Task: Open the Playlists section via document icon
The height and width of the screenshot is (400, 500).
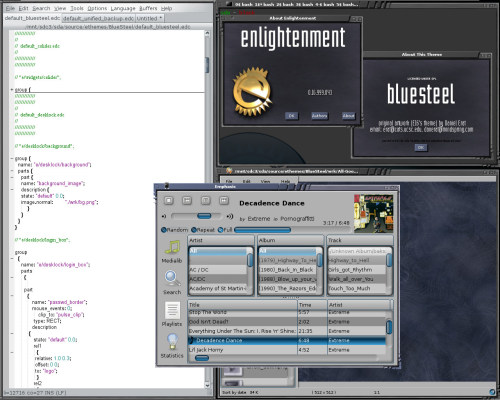Action: (x=172, y=310)
